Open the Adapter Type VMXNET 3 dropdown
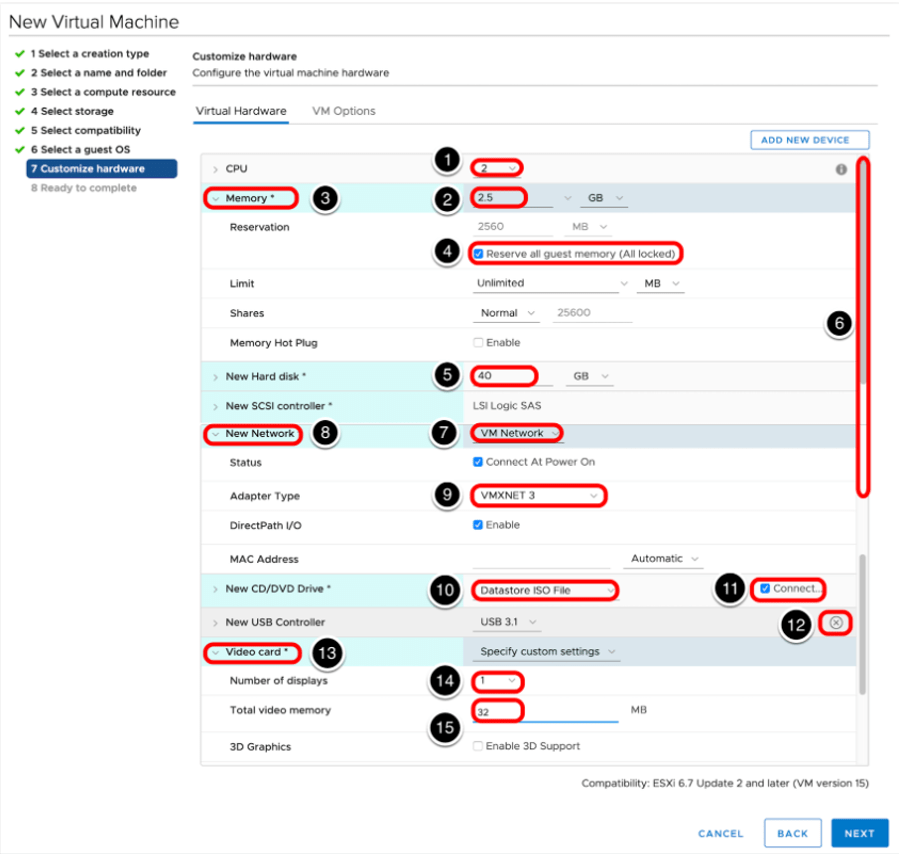Screen dimensions: 901x854 point(539,496)
